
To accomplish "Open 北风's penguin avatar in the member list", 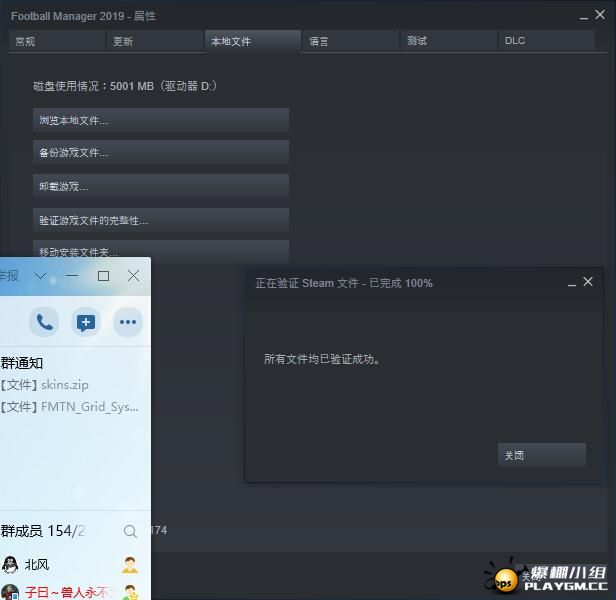I will (x=10, y=565).
